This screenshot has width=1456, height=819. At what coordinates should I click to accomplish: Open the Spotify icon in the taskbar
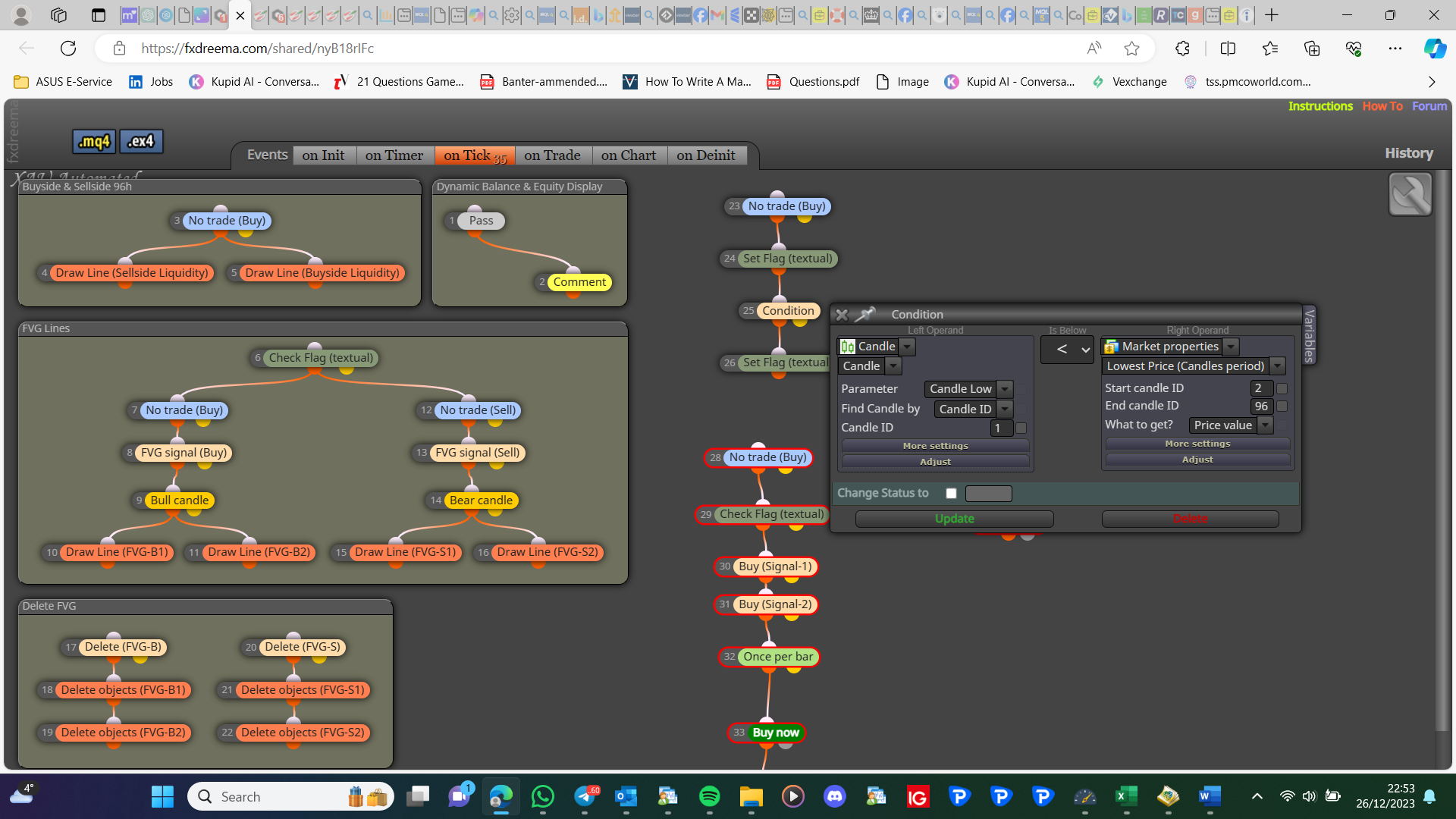click(709, 796)
